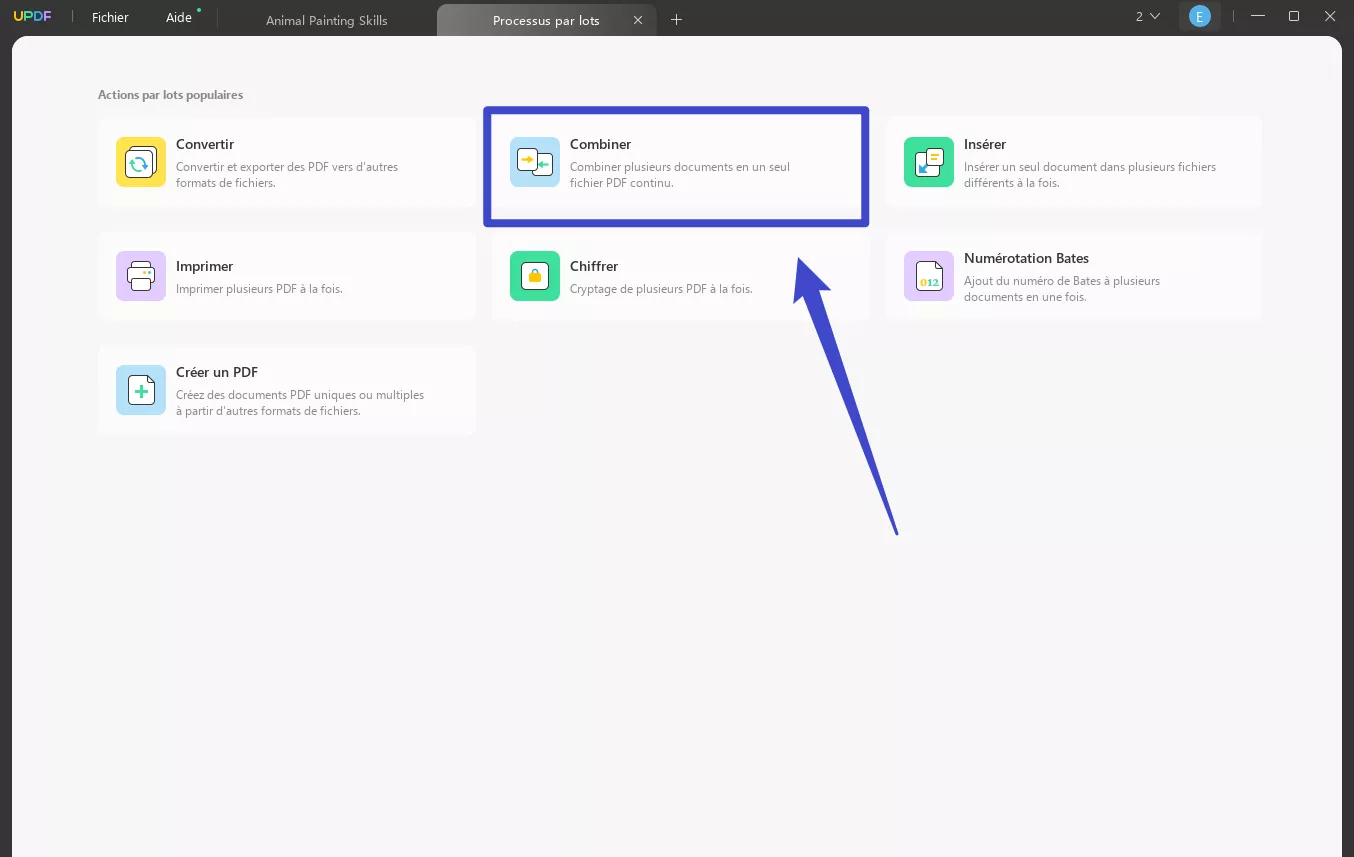
Task: Add a new tab with plus icon
Action: tap(676, 20)
